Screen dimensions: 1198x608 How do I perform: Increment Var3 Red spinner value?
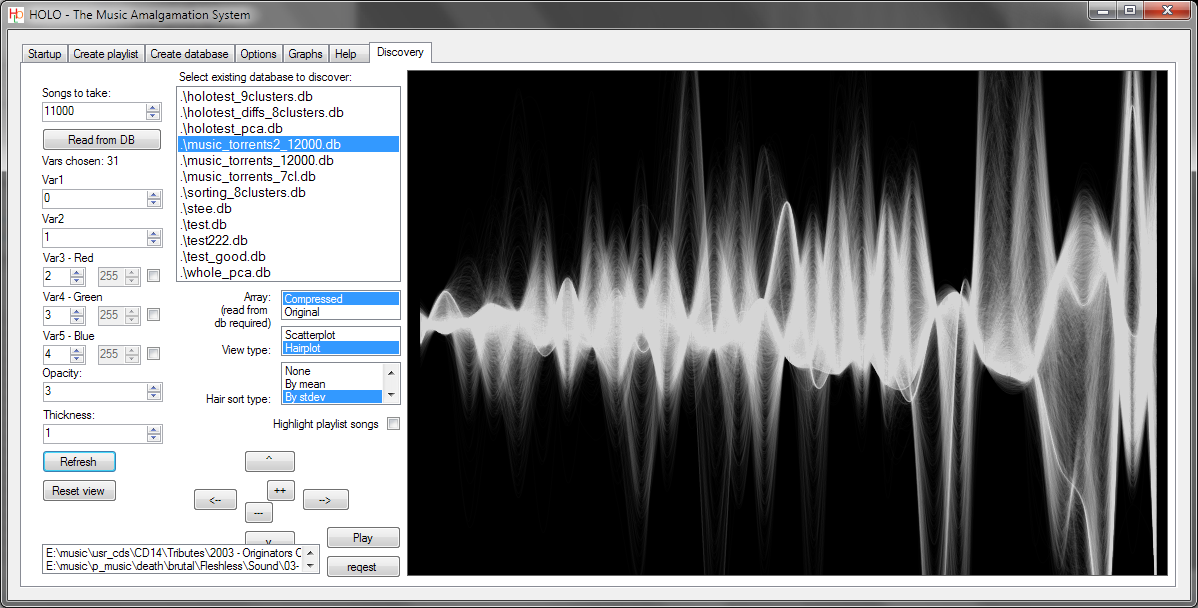[77, 272]
